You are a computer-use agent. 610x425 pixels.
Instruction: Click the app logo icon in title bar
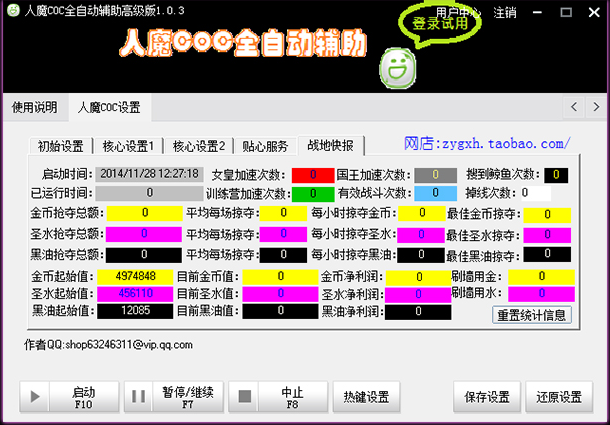click(x=13, y=10)
